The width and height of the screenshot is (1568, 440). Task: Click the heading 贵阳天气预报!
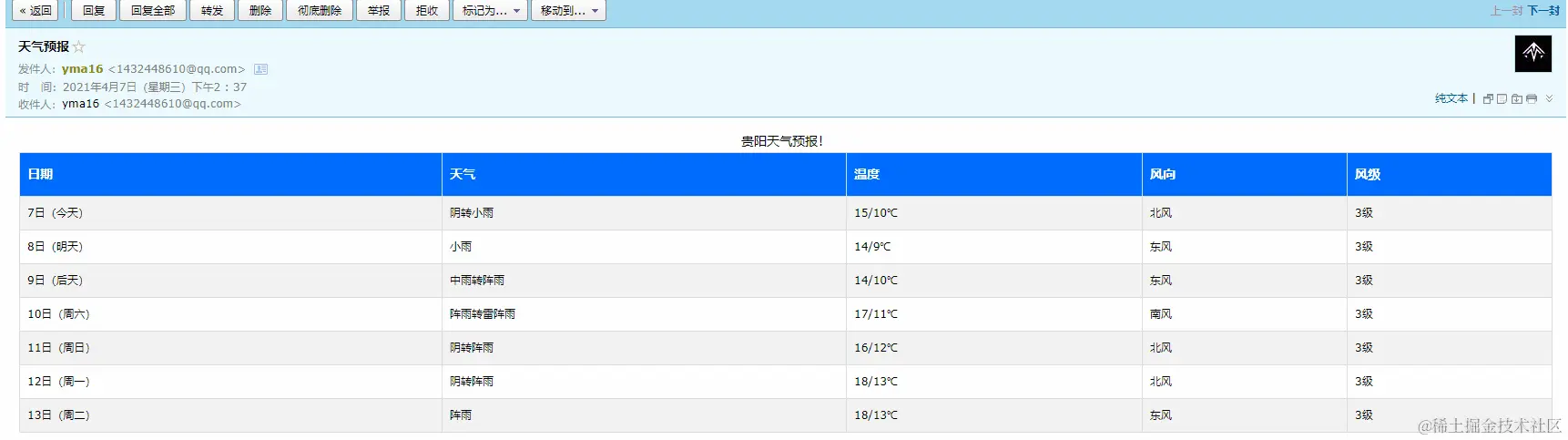[x=782, y=141]
